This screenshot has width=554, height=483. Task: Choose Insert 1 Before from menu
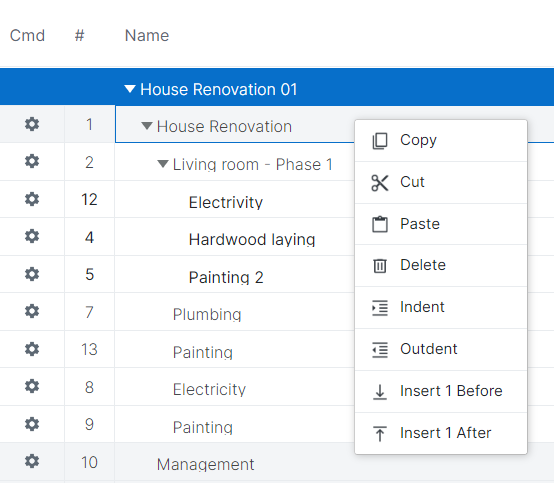pyautogui.click(x=441, y=391)
